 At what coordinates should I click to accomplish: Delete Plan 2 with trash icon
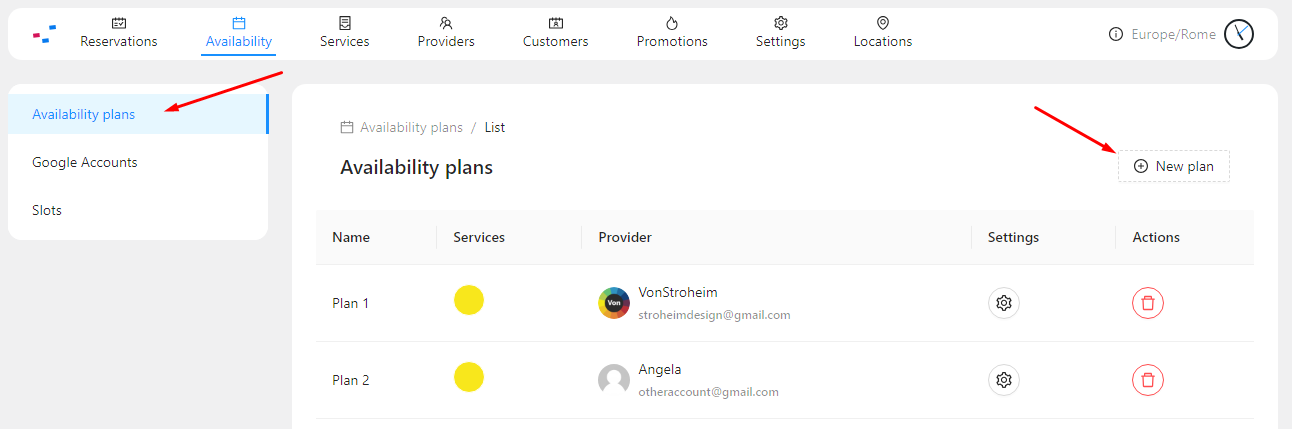coord(1148,380)
